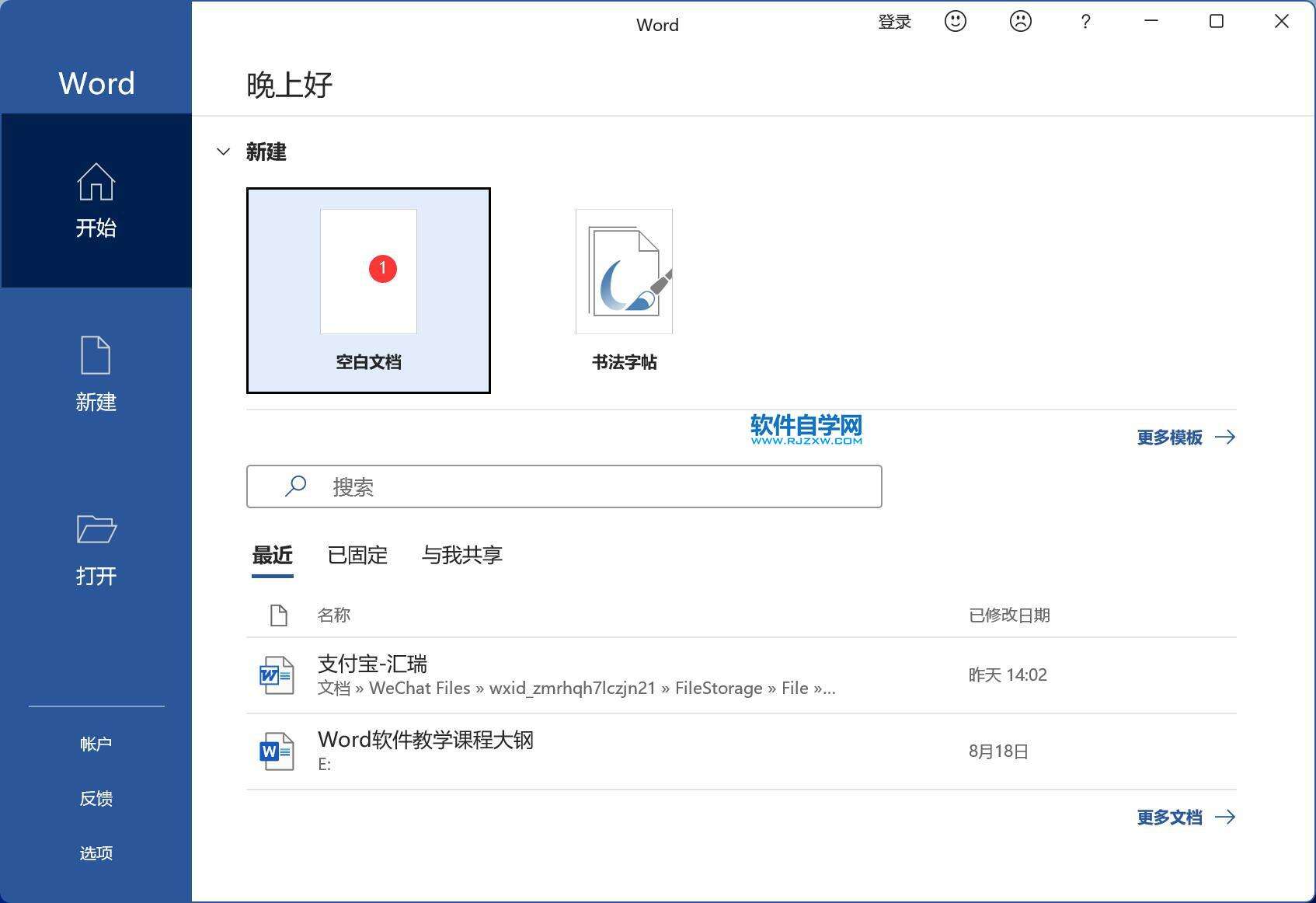Open 更多模板 link
Screen dimensions: 1316x903
1185,438
